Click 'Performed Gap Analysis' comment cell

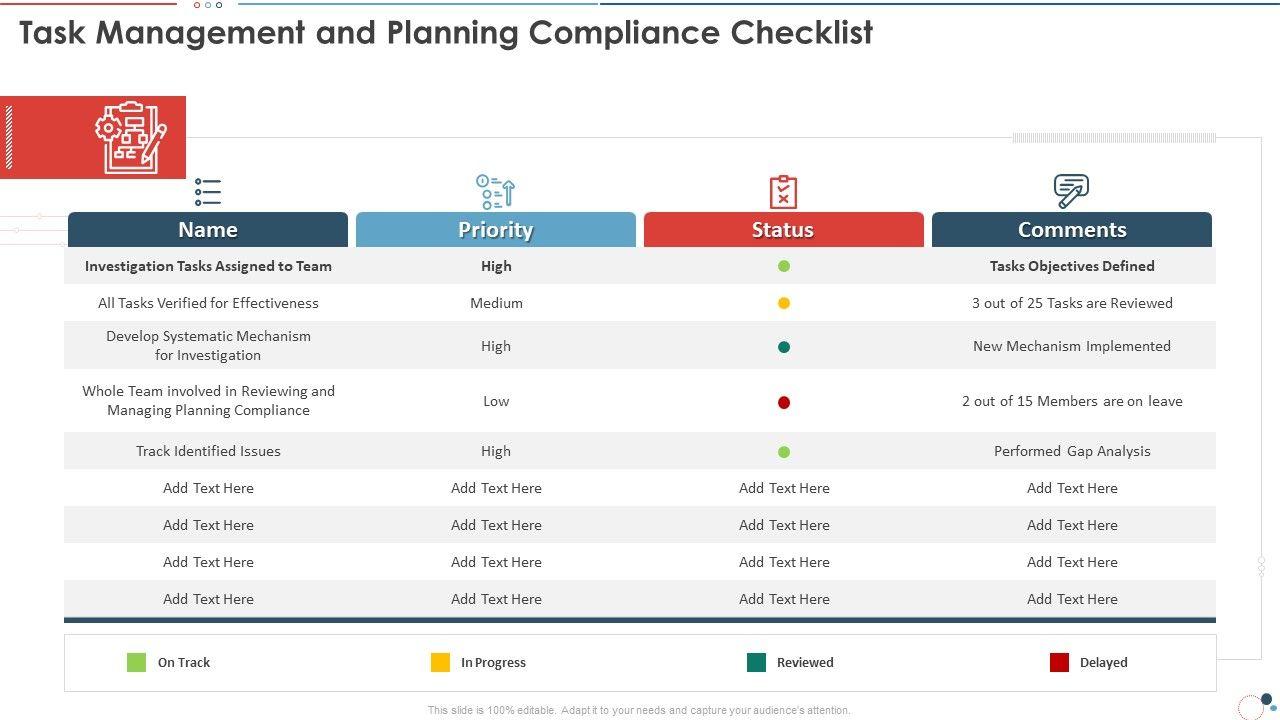coord(1072,451)
